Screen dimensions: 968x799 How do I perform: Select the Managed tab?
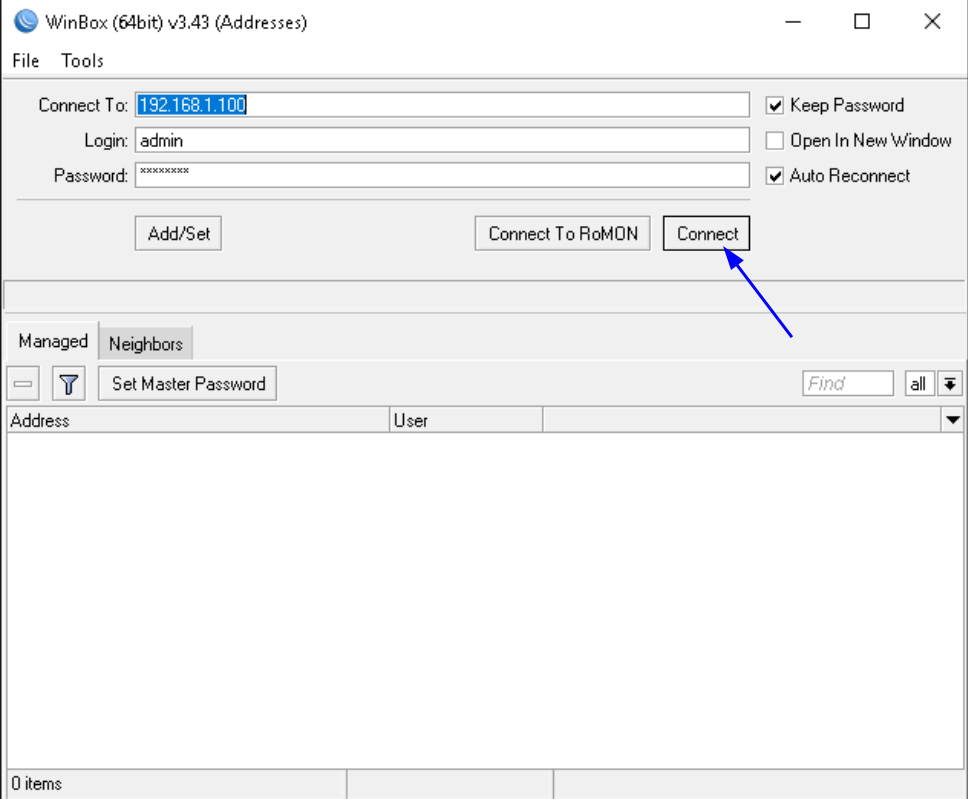coord(51,341)
